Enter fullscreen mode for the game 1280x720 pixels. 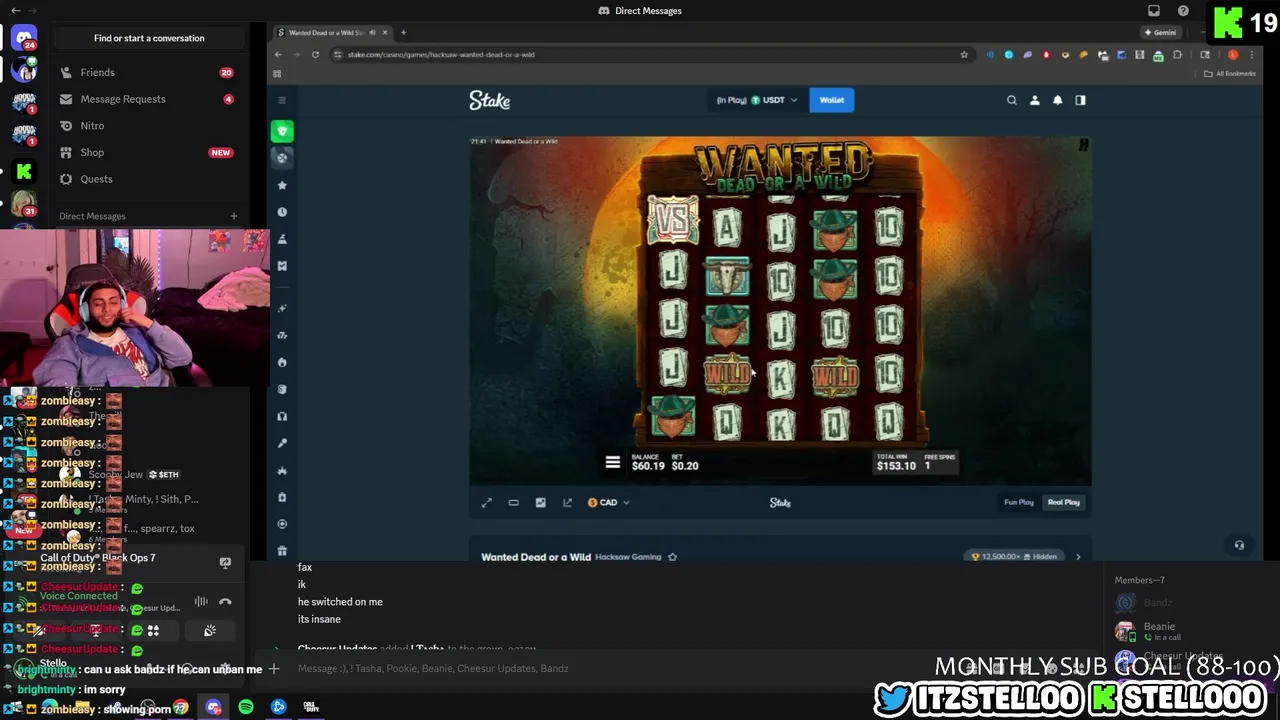tap(487, 503)
